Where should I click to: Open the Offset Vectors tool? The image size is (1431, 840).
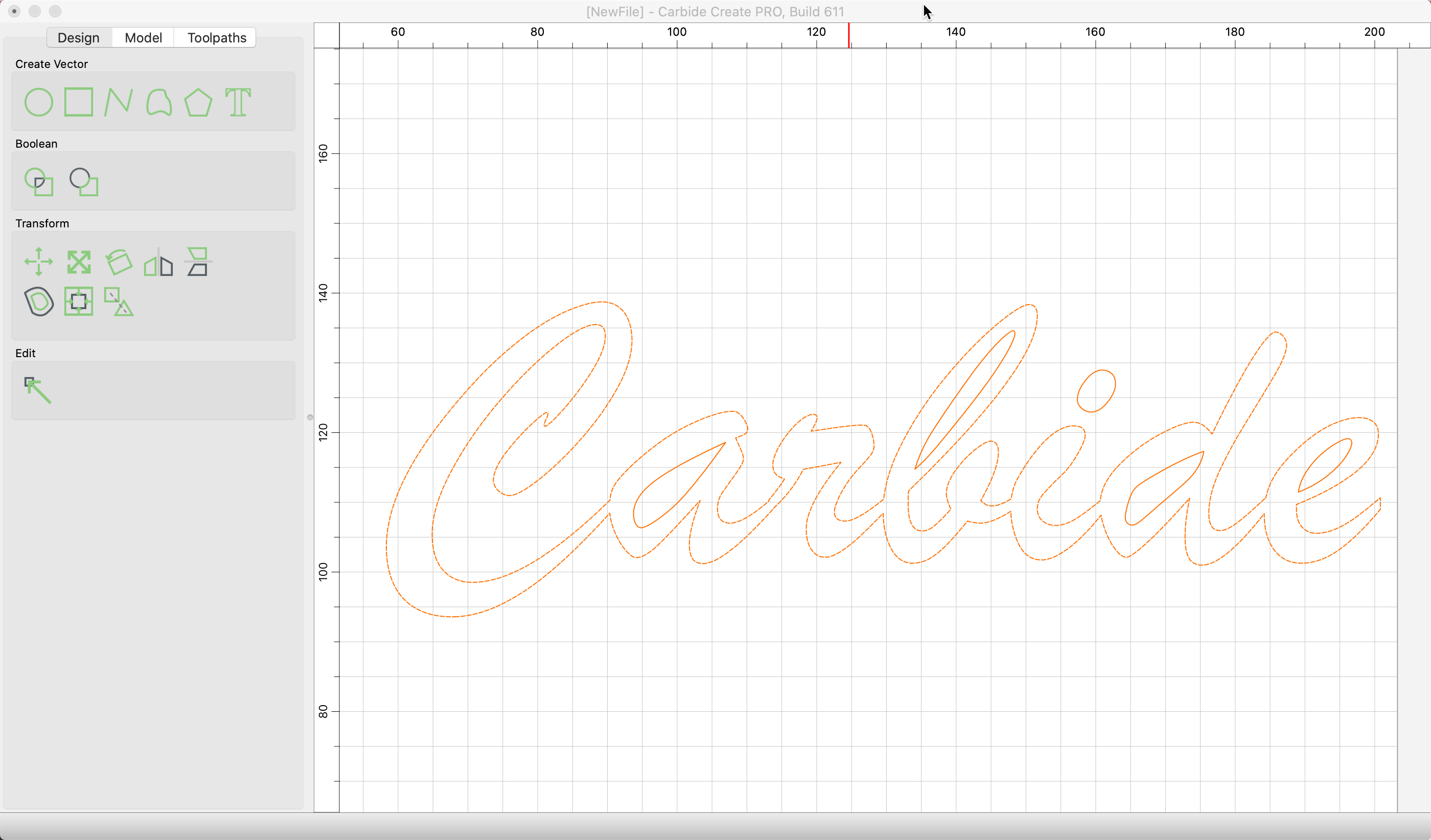pyautogui.click(x=39, y=301)
